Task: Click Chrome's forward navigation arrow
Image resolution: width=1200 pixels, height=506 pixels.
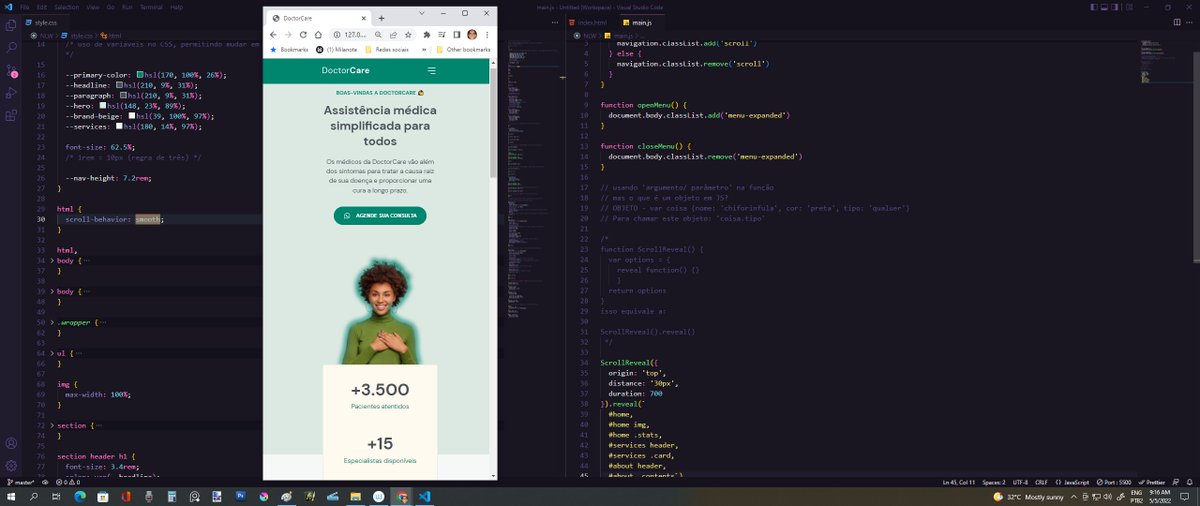Action: tap(288, 34)
